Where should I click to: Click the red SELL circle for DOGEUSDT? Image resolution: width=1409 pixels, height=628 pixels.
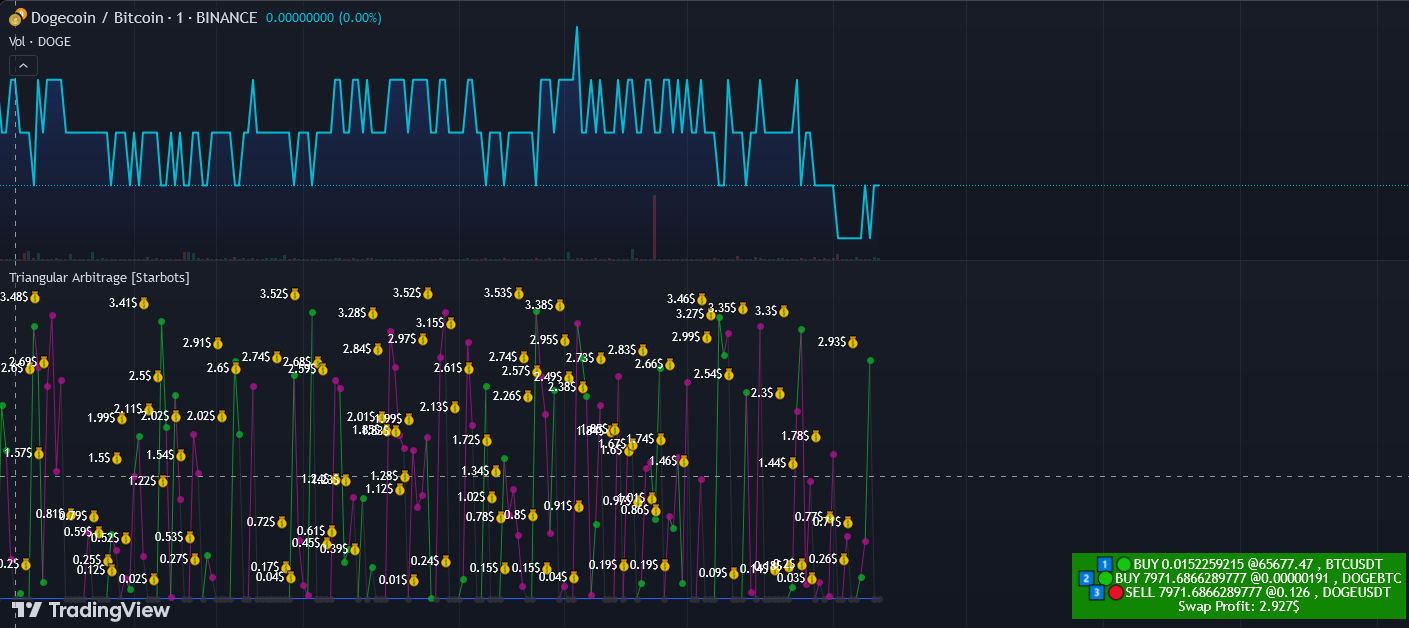[1115, 592]
